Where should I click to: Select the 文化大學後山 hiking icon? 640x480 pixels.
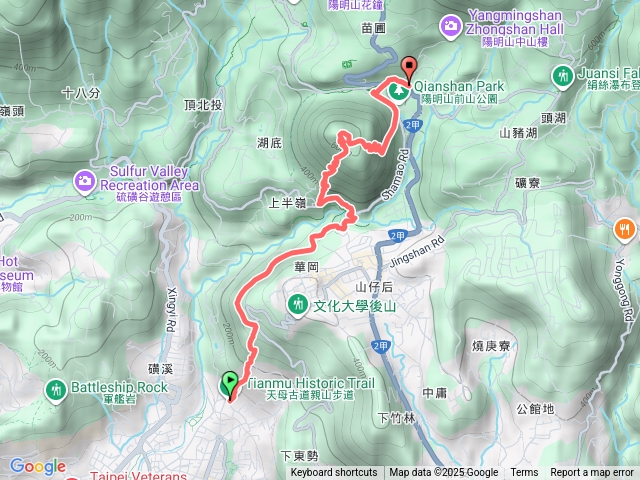298,306
